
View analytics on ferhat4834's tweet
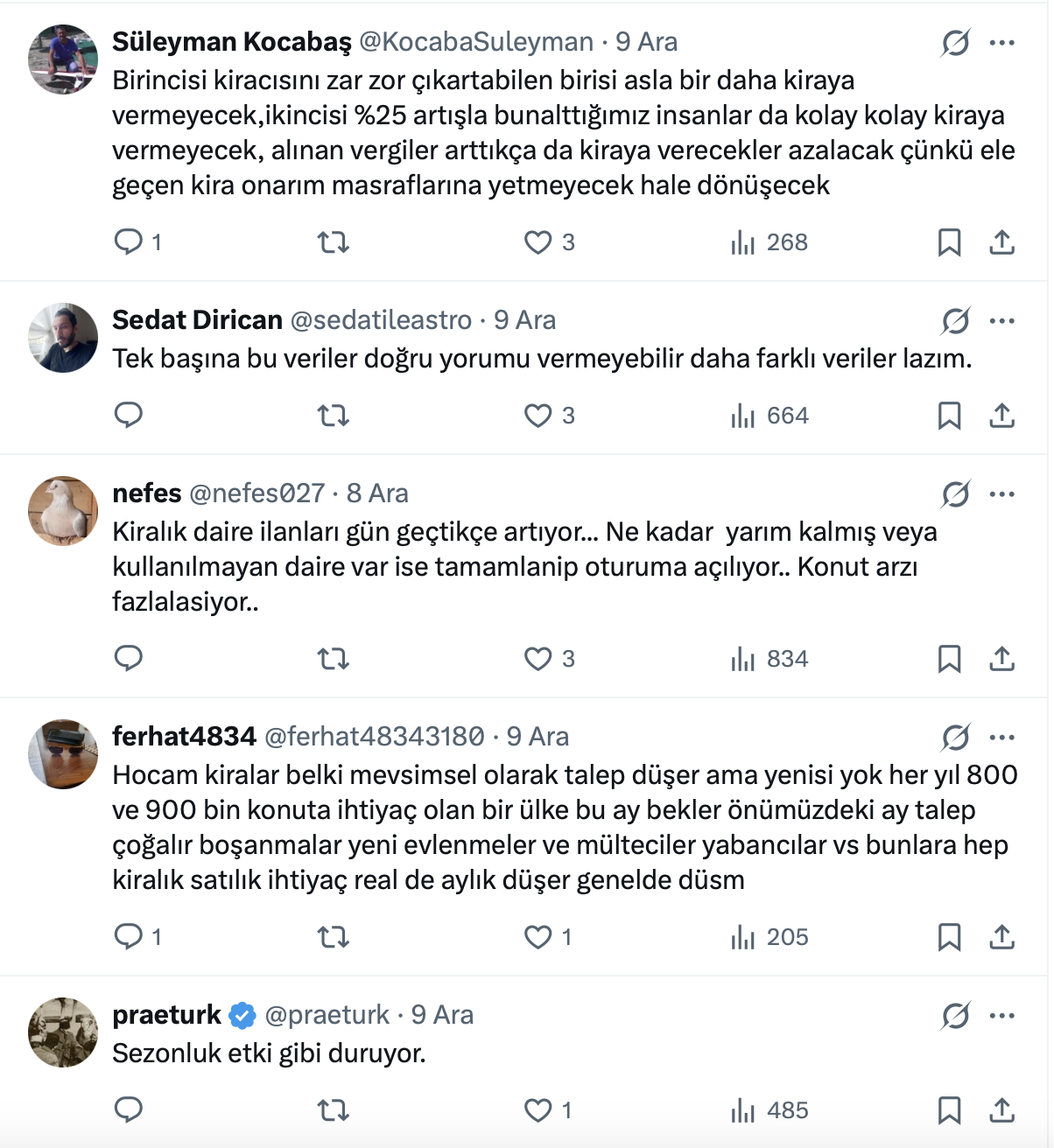pos(769,937)
